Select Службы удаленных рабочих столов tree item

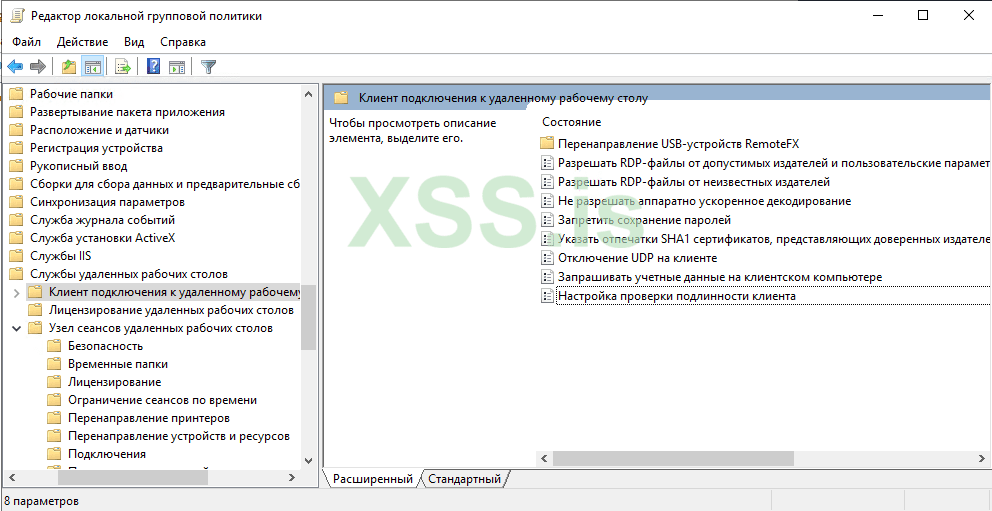tap(129, 274)
